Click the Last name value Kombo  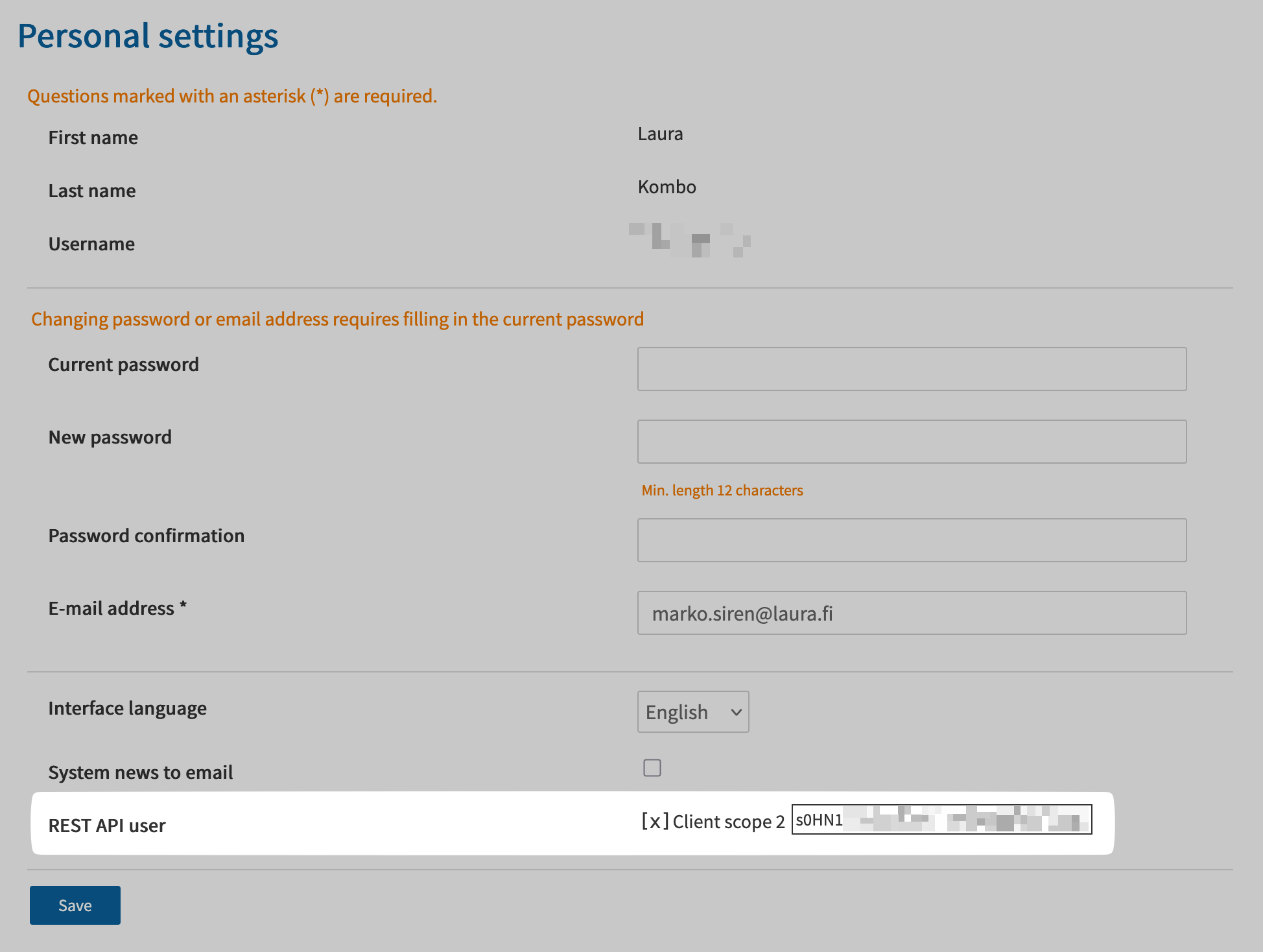(667, 187)
